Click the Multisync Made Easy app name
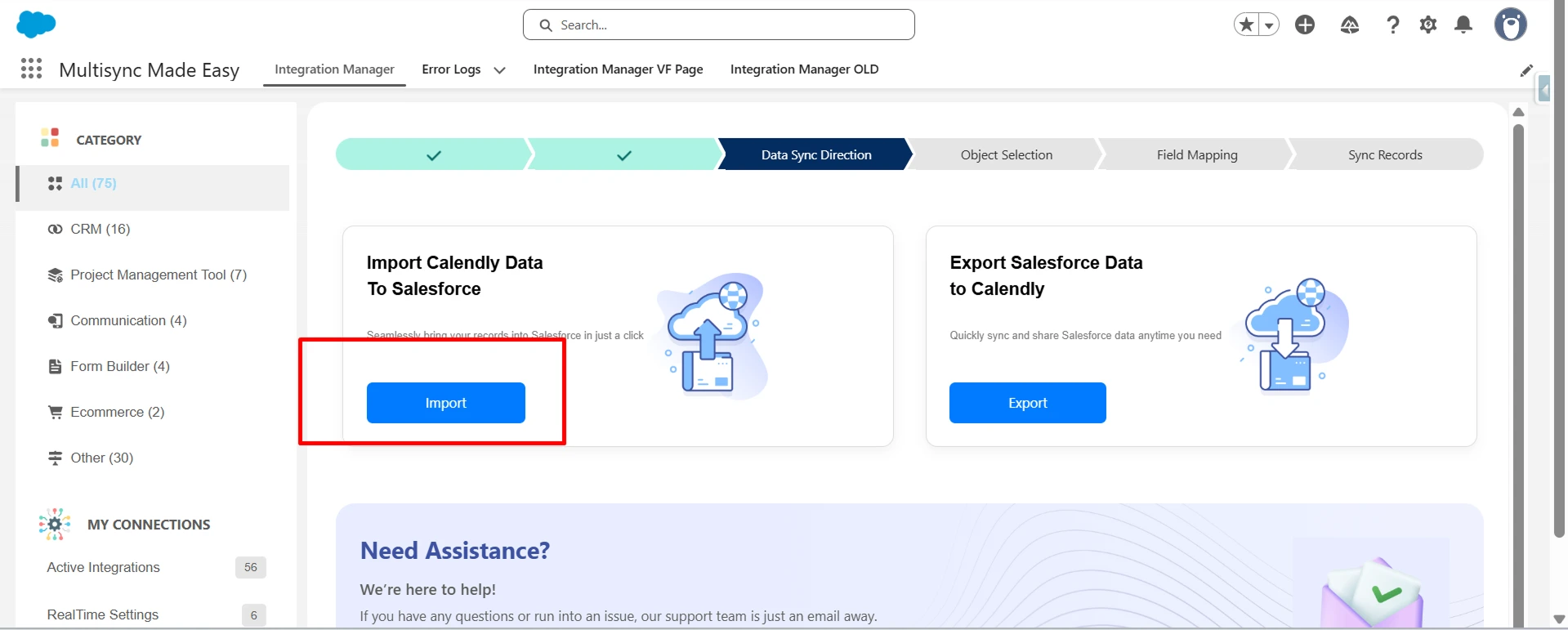The width and height of the screenshot is (1568, 630). pos(150,70)
